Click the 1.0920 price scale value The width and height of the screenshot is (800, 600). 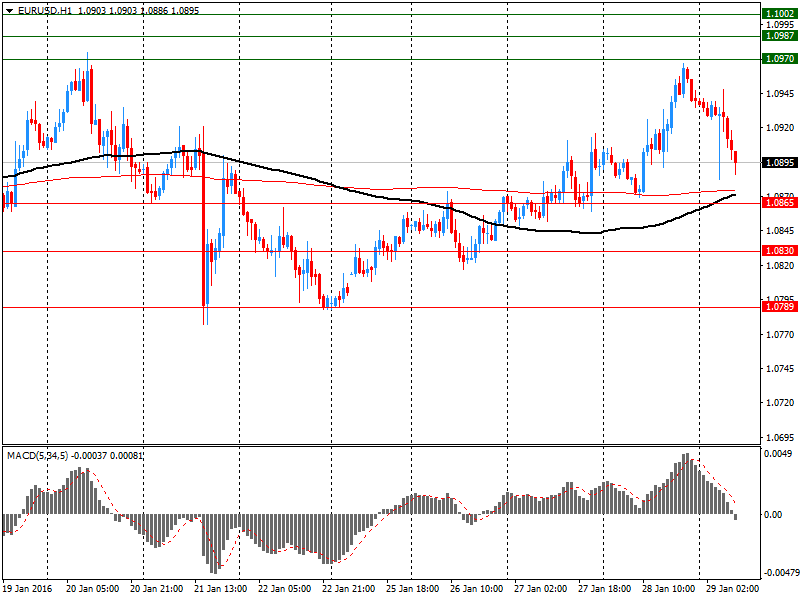780,128
